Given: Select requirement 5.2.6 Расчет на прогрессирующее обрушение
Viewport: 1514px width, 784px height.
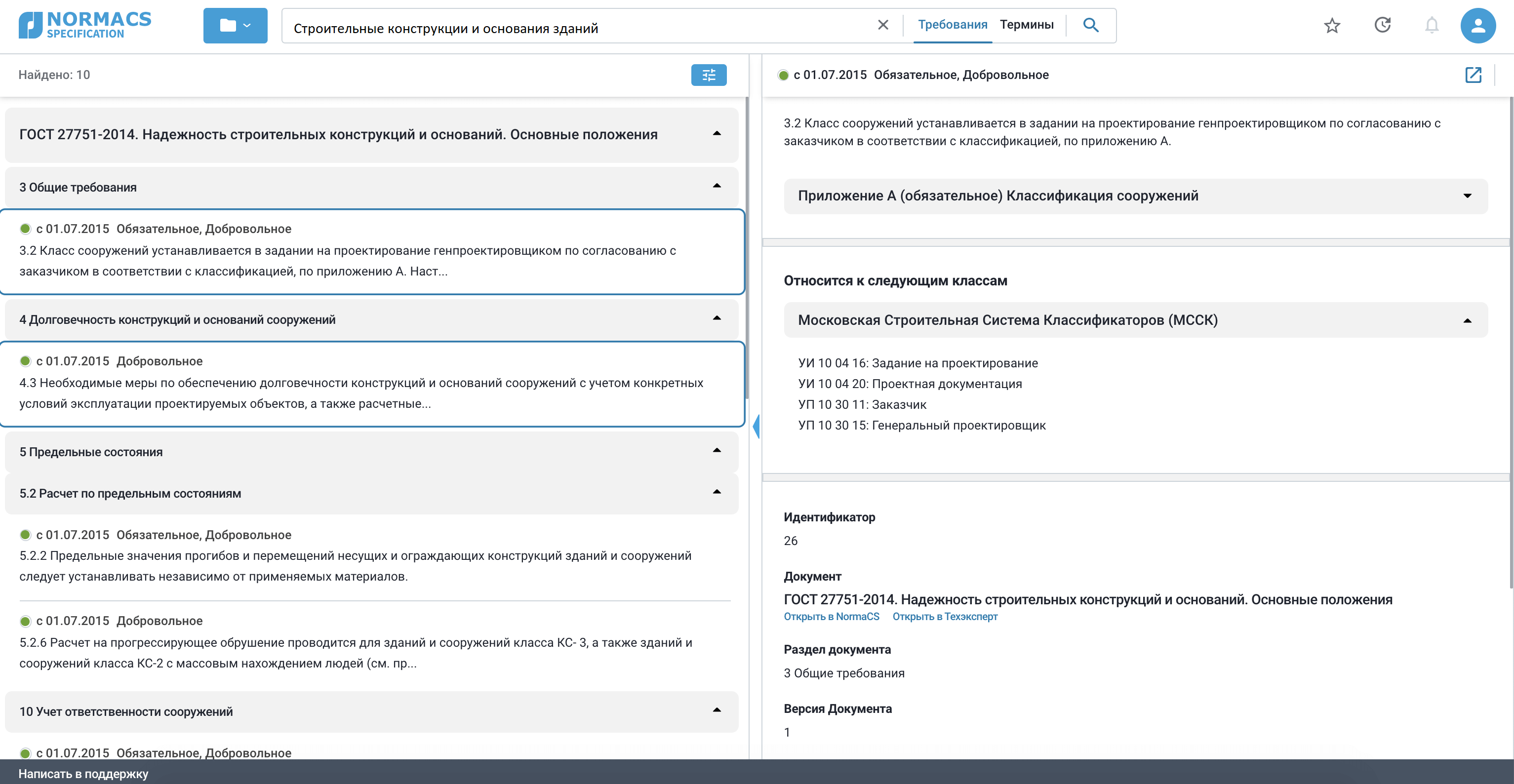Looking at the screenshot, I should (372, 642).
